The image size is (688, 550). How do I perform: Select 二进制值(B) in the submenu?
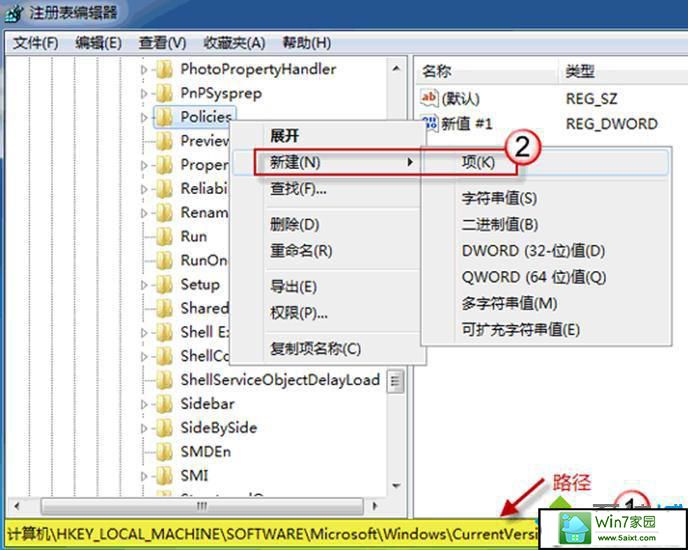(x=546, y=225)
